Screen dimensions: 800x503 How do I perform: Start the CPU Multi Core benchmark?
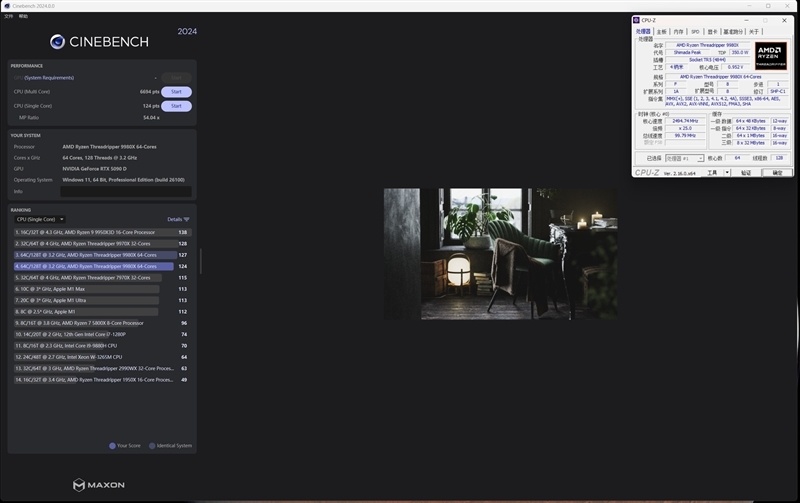[176, 91]
